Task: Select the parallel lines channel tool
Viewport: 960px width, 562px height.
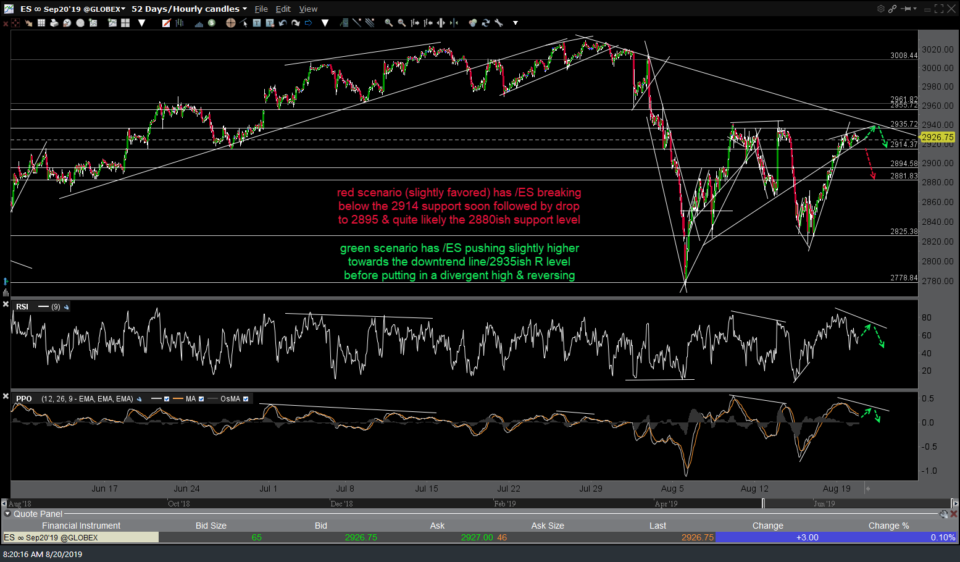Action: point(369,23)
